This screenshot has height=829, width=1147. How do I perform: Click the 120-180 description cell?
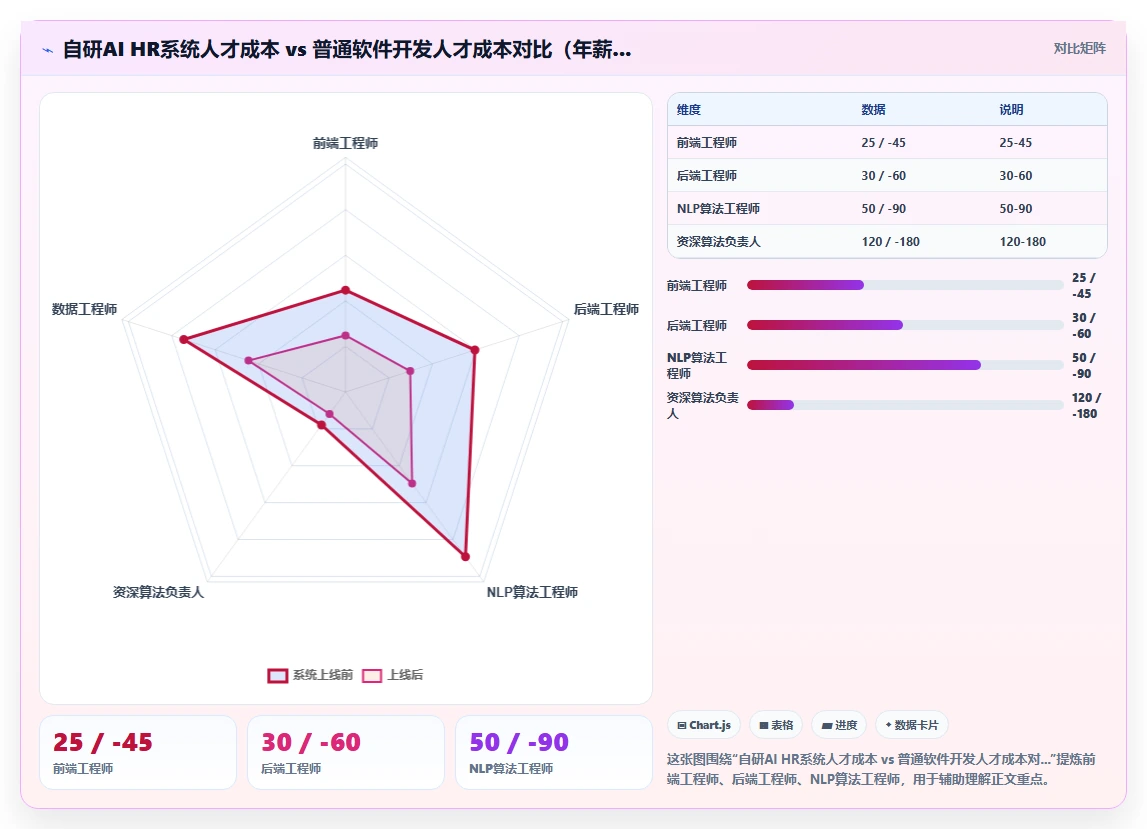tap(1023, 241)
